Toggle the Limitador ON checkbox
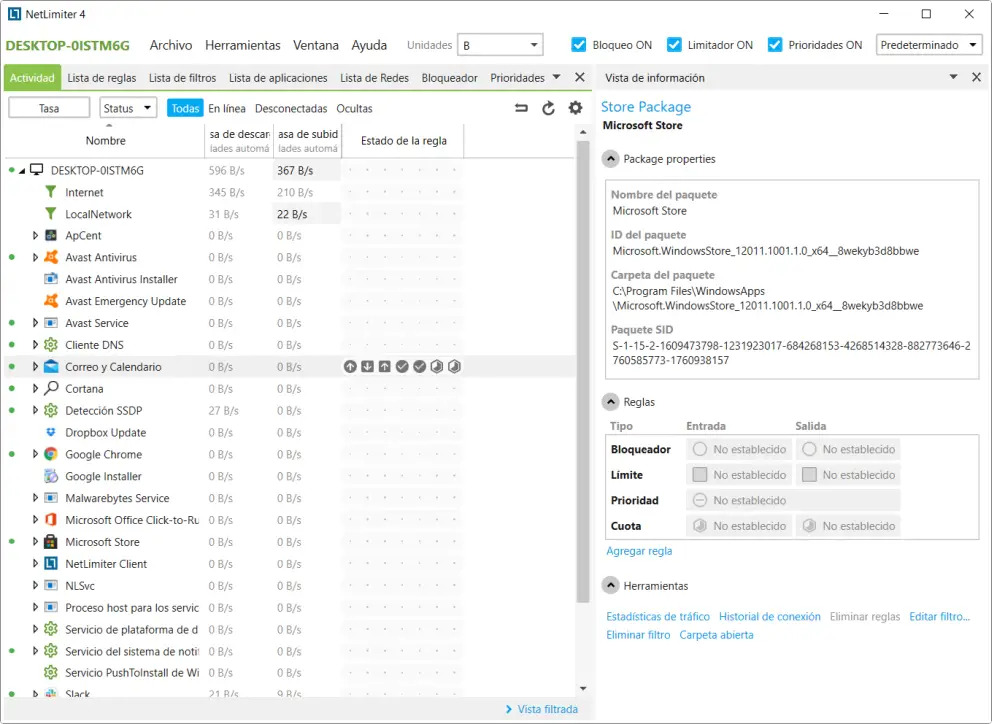Screen dimensions: 992x724 point(674,45)
